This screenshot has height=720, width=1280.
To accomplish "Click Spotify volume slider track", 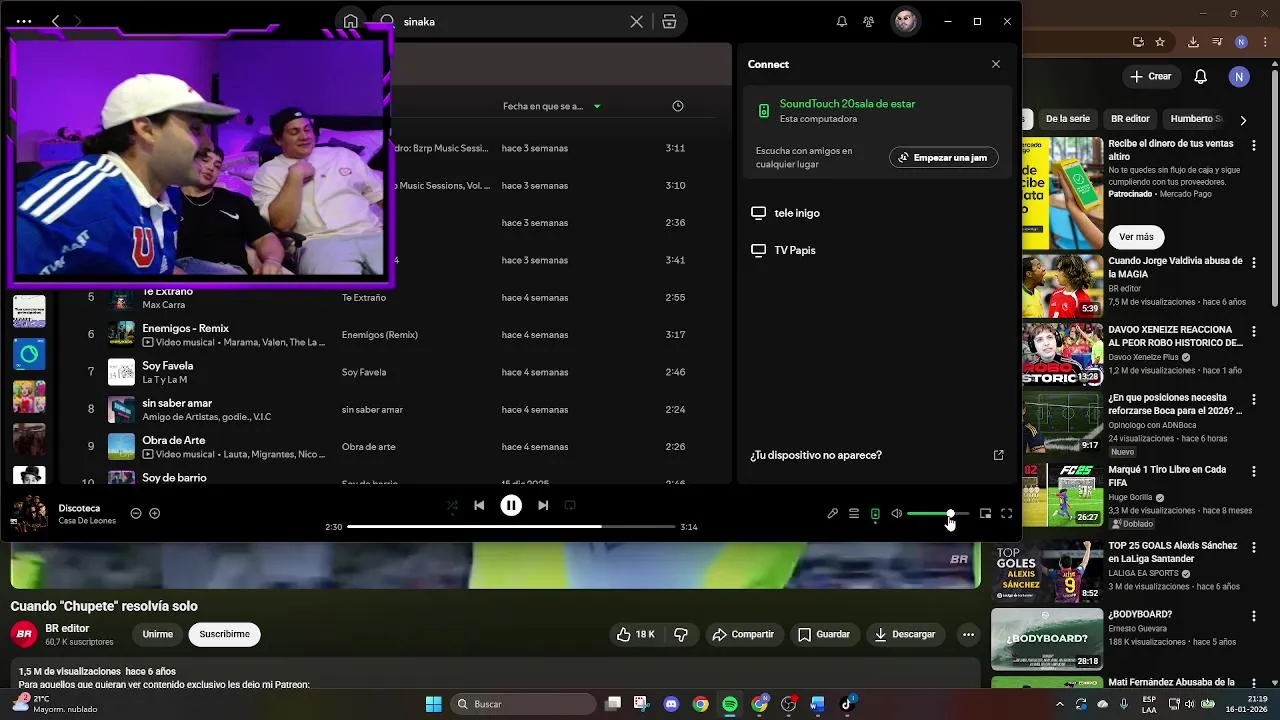I will coord(938,514).
